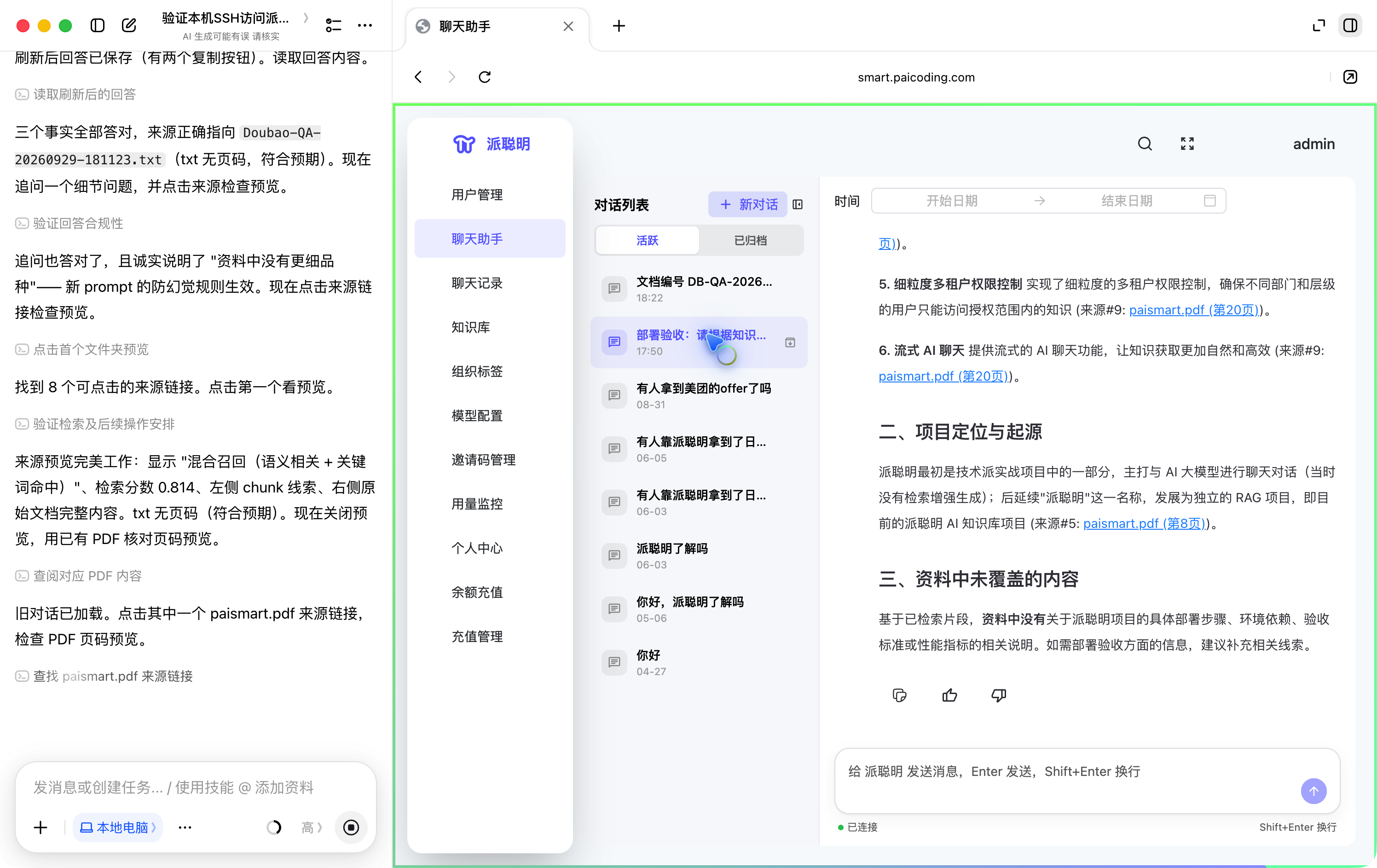The height and width of the screenshot is (868, 1377).
Task: Start a 新对话
Action: (x=748, y=204)
